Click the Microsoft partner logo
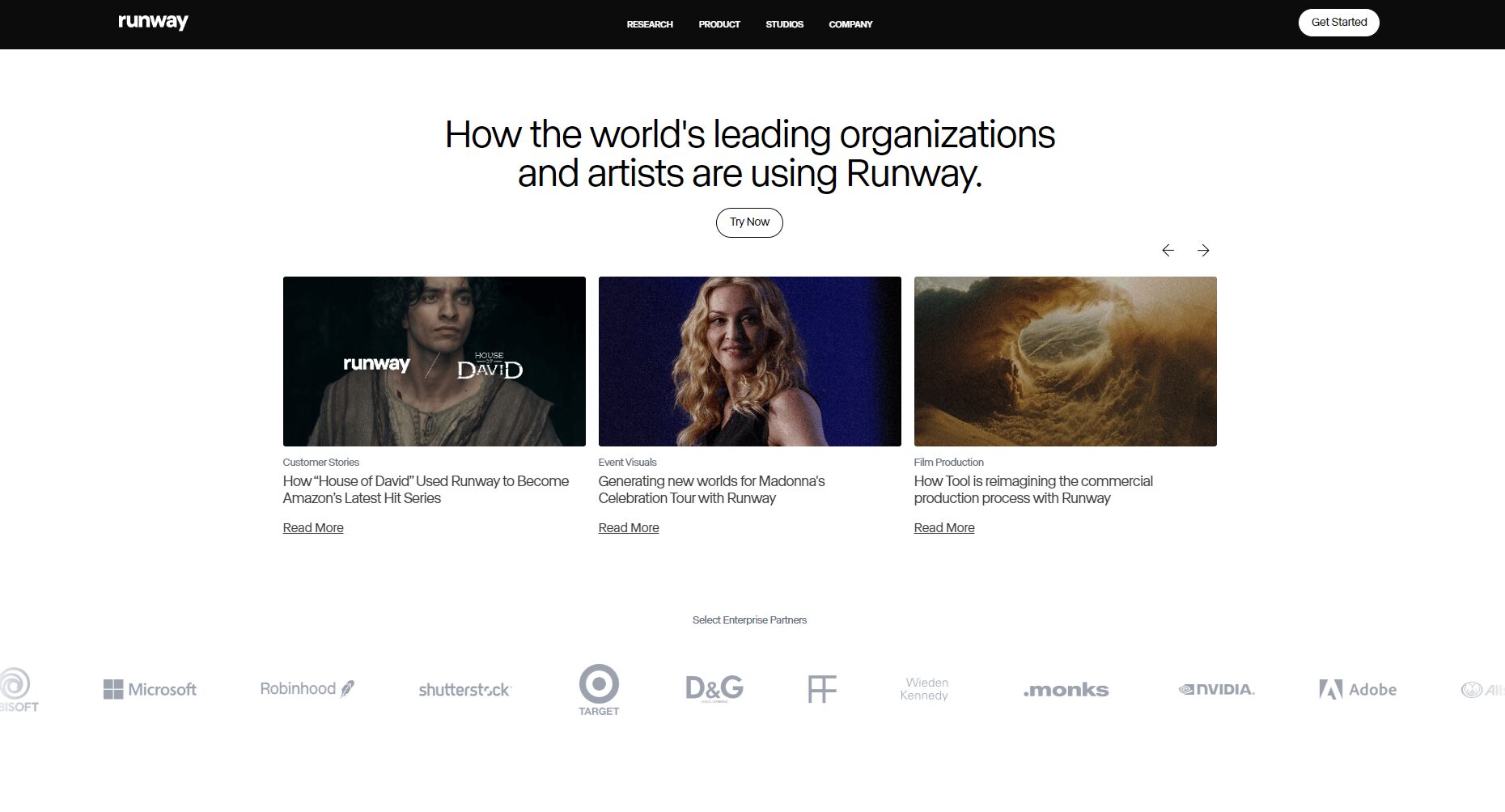Screen dimensions: 1505x812 [x=150, y=689]
